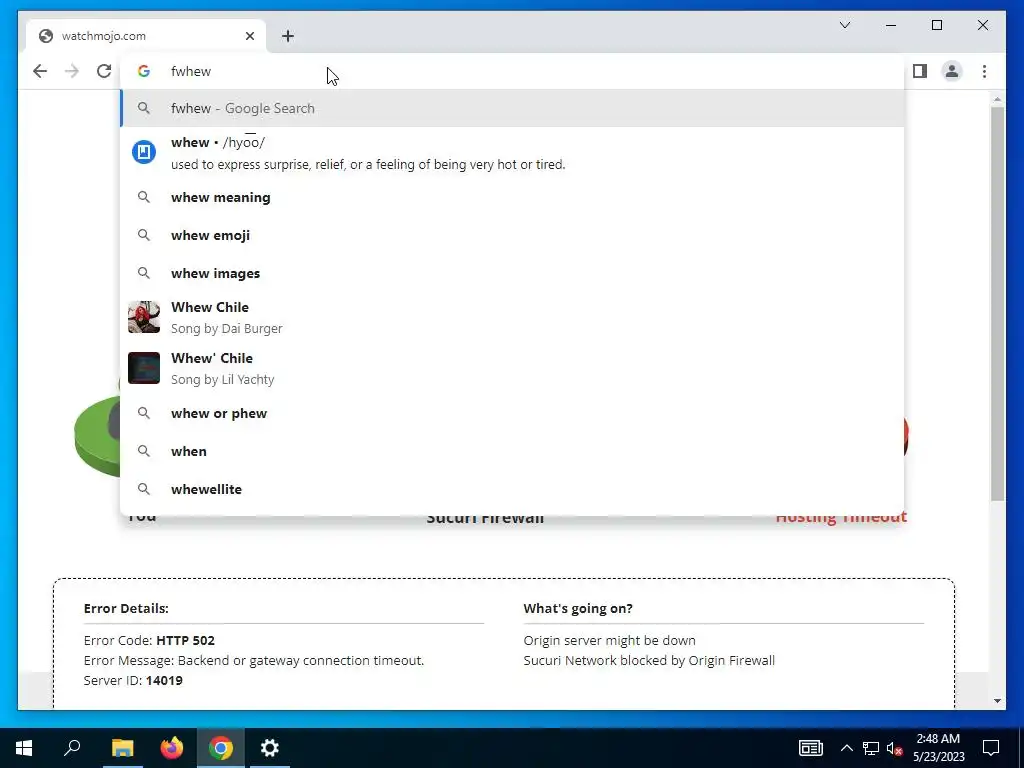Reload the page with the refresh icon

[x=104, y=71]
